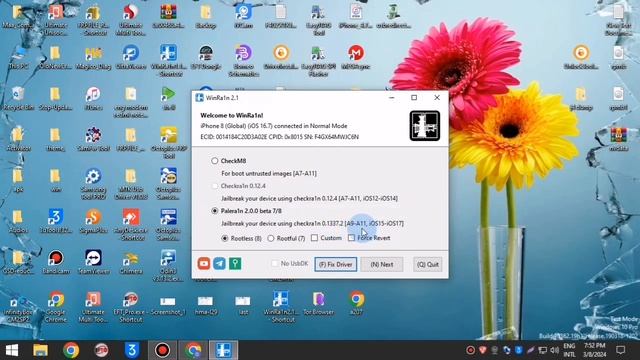This screenshot has width=640, height=360.
Task: Click the (N) Next button
Action: [x=382, y=264]
